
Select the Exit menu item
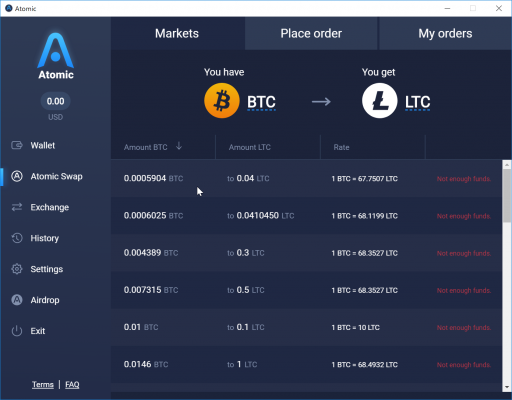[38, 331]
